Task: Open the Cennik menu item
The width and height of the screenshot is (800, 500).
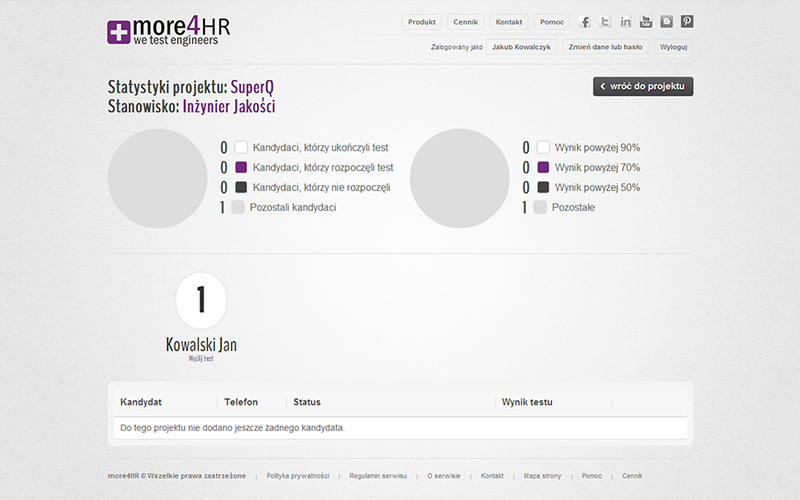Action: click(465, 22)
